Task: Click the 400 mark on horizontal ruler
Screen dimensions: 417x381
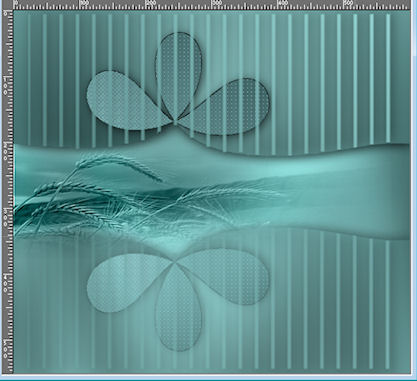Action: tap(283, 3)
